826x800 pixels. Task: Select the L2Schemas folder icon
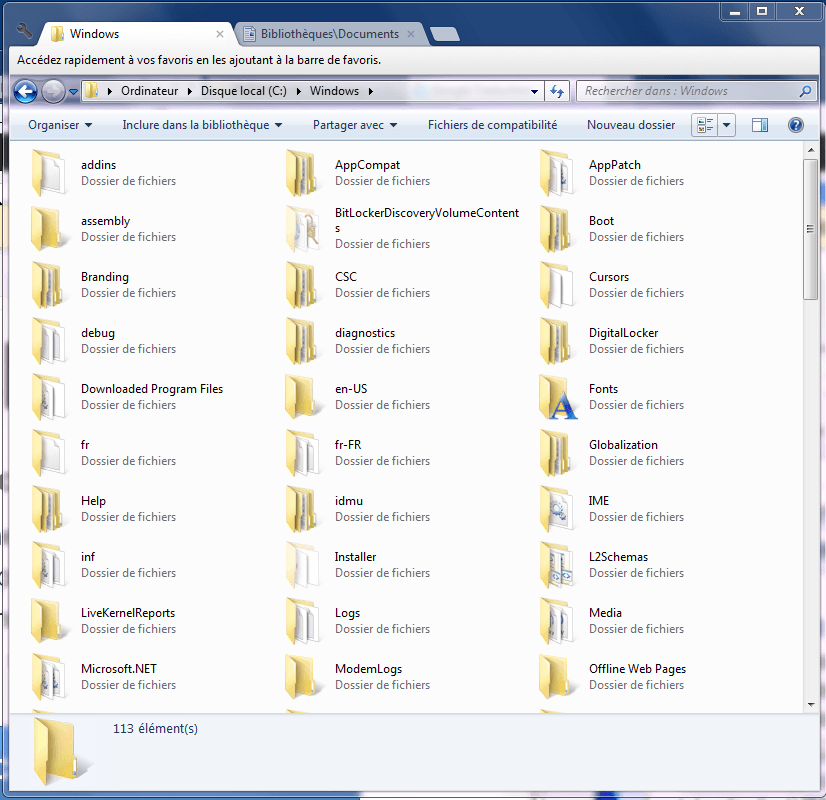coord(557,565)
